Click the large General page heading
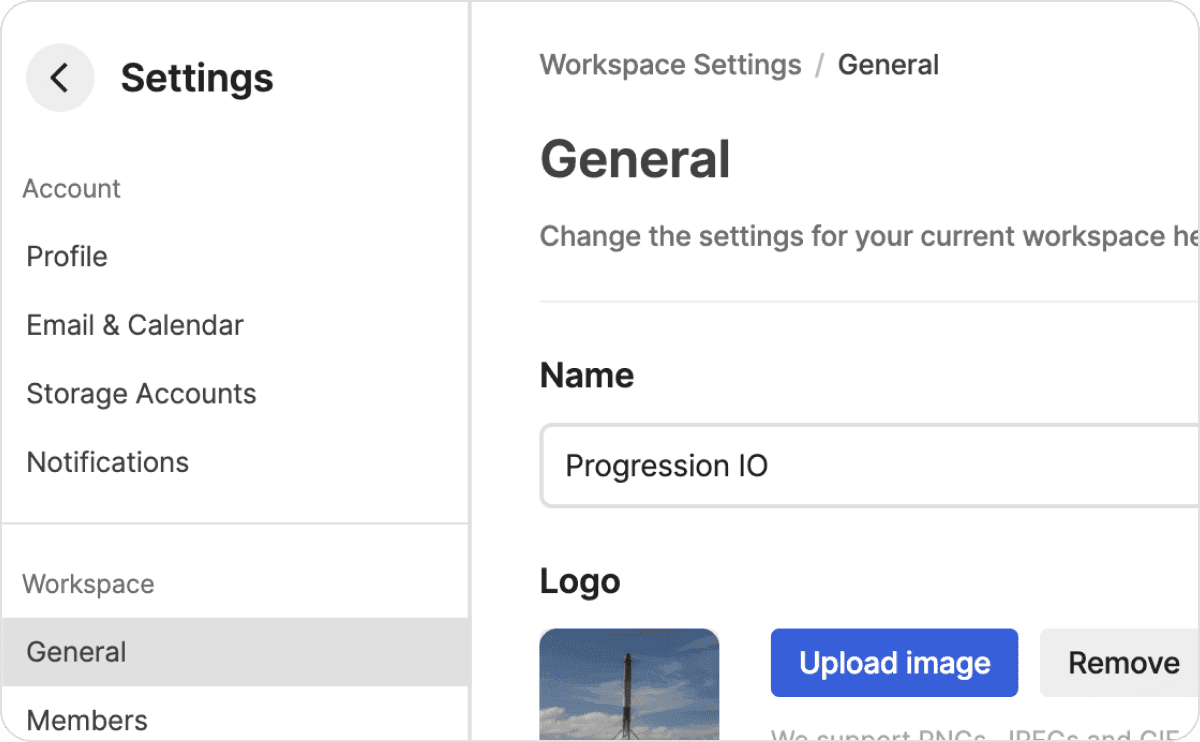Screen dimensions: 1200x742 click(x=635, y=160)
